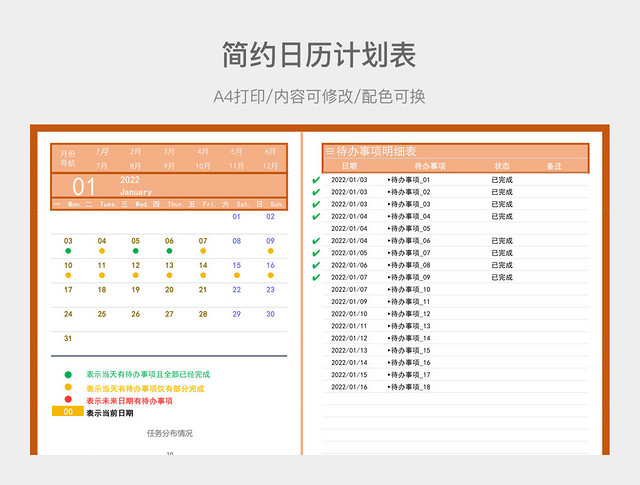
Task: Select calendar date 01
Action: click(236, 216)
